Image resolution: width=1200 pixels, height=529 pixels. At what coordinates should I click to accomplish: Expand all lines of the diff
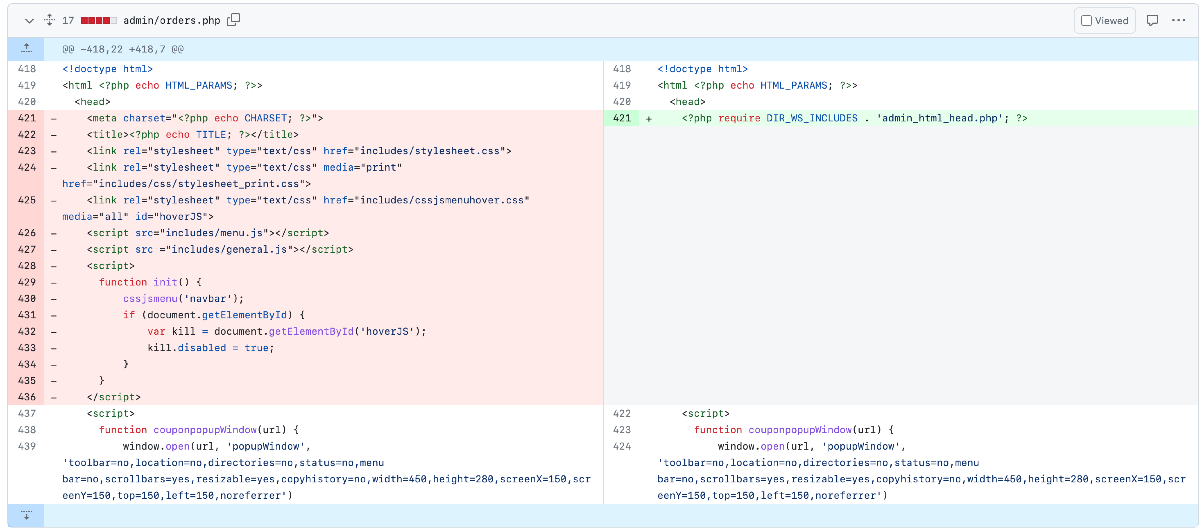[x=48, y=20]
